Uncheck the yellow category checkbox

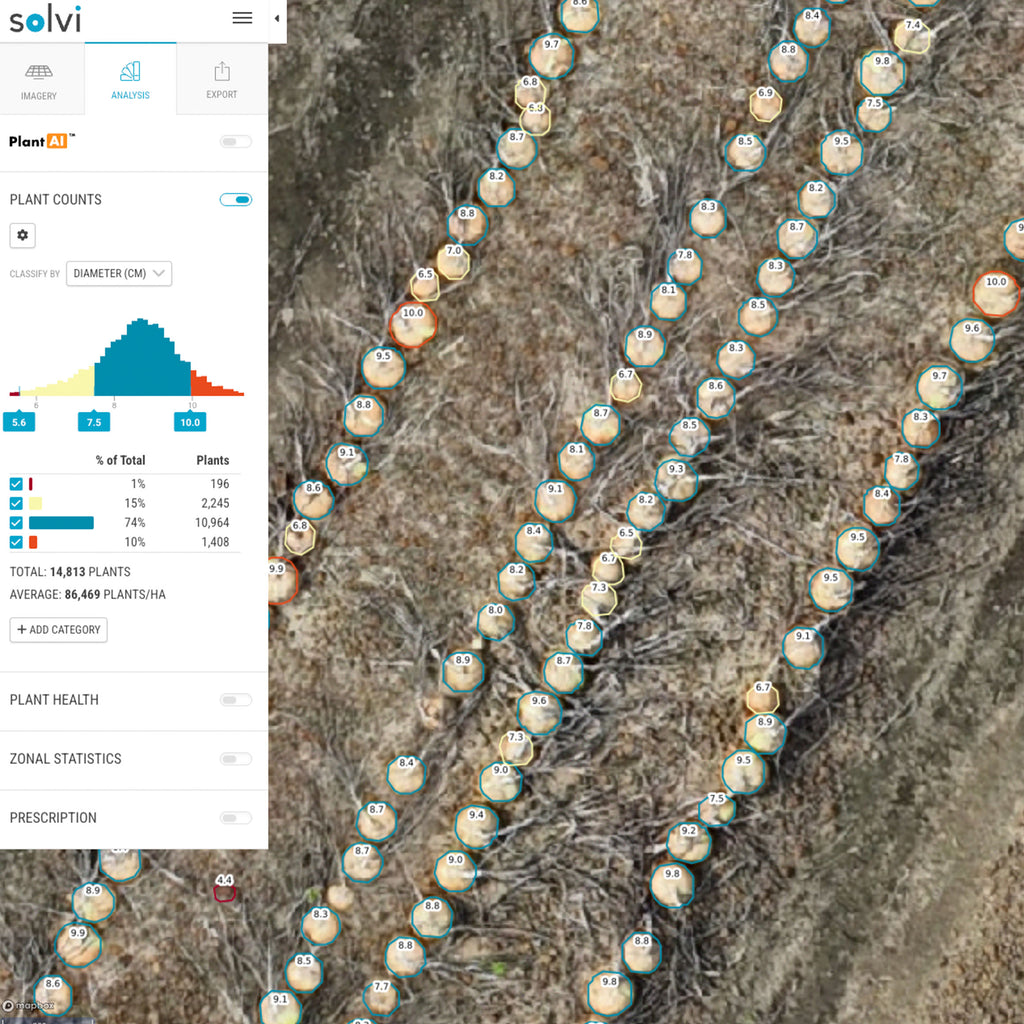(16, 504)
